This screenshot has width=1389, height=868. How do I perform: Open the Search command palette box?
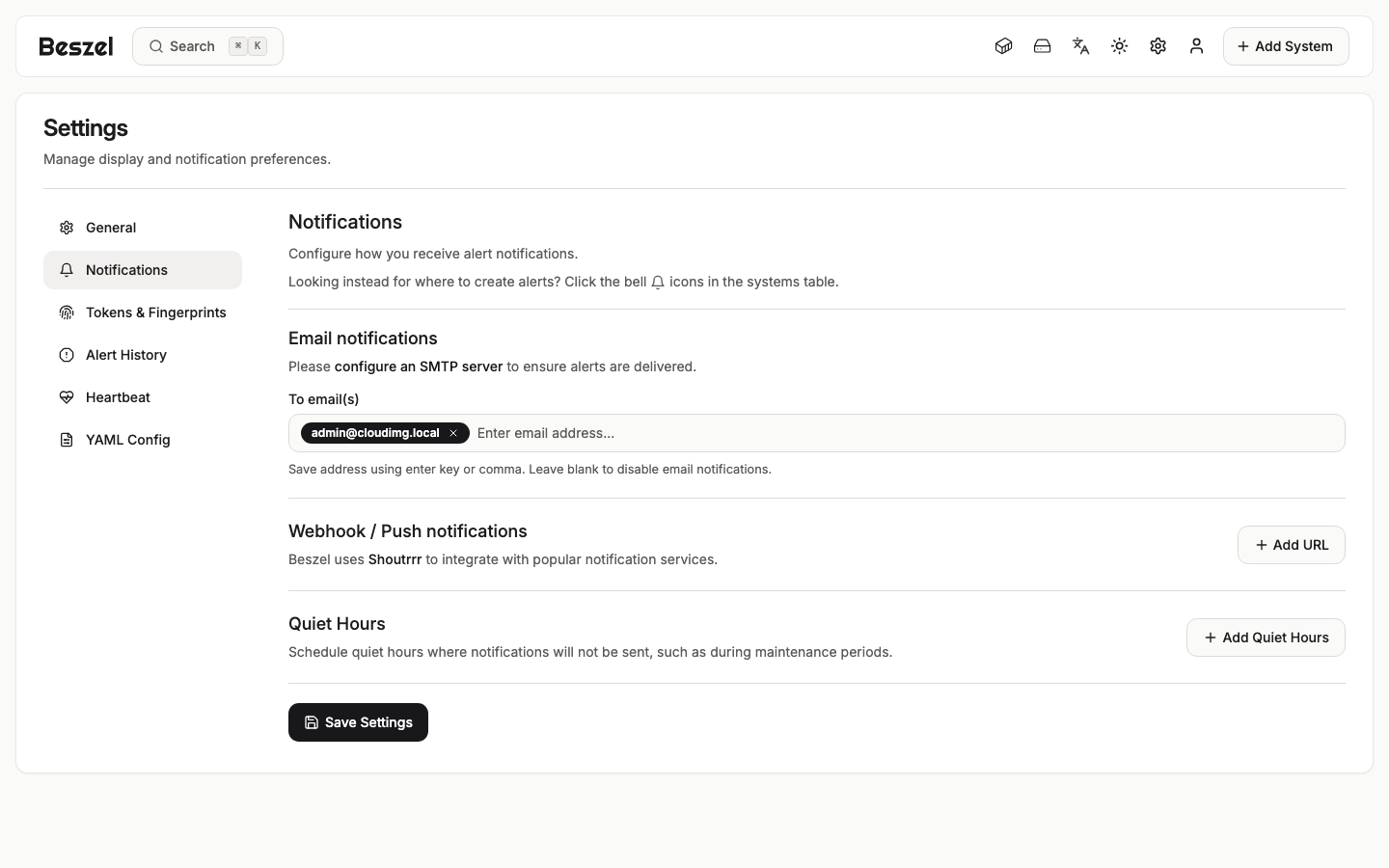click(x=207, y=46)
